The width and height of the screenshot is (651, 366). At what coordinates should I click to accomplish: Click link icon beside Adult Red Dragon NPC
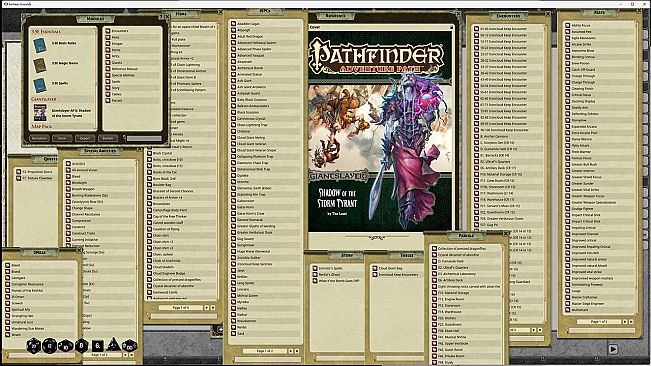[233, 37]
